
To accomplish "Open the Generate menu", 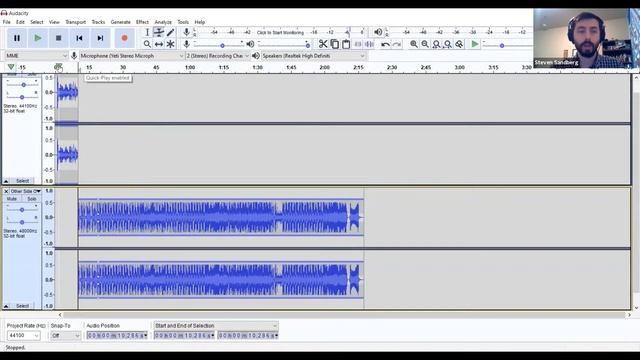I will (120, 22).
